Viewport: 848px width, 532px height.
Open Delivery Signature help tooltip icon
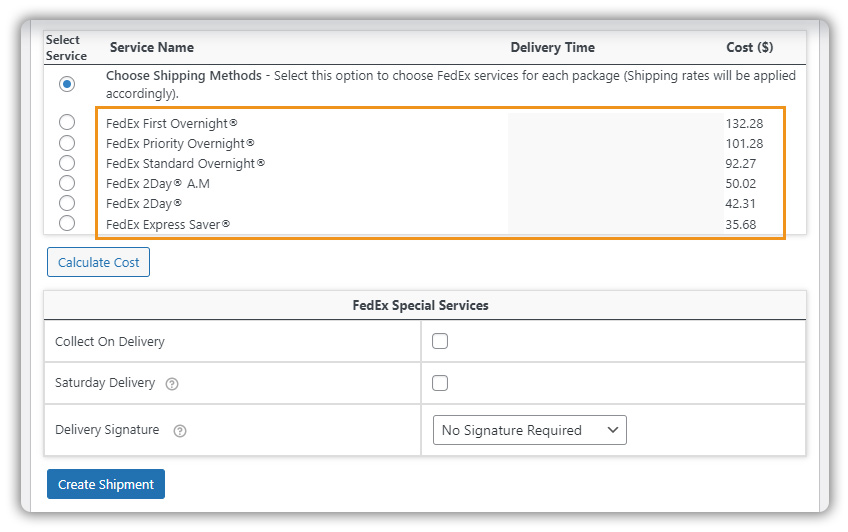tap(180, 431)
